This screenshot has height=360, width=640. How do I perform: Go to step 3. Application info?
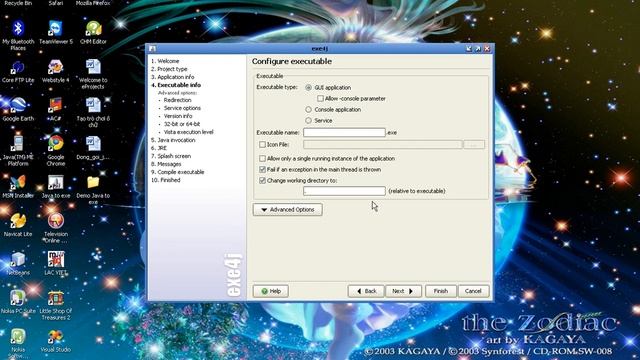(x=173, y=77)
